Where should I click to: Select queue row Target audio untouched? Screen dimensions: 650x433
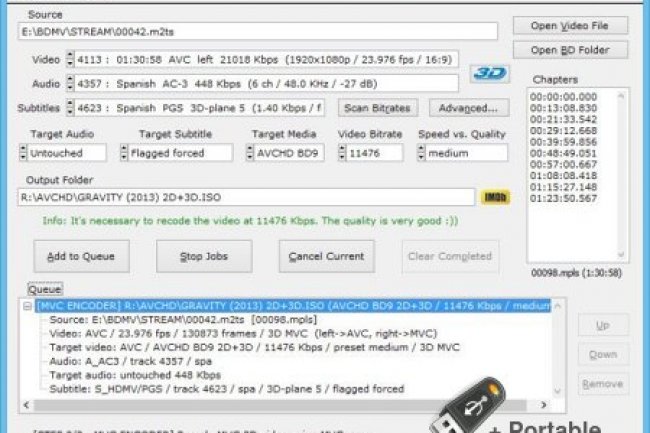135,375
